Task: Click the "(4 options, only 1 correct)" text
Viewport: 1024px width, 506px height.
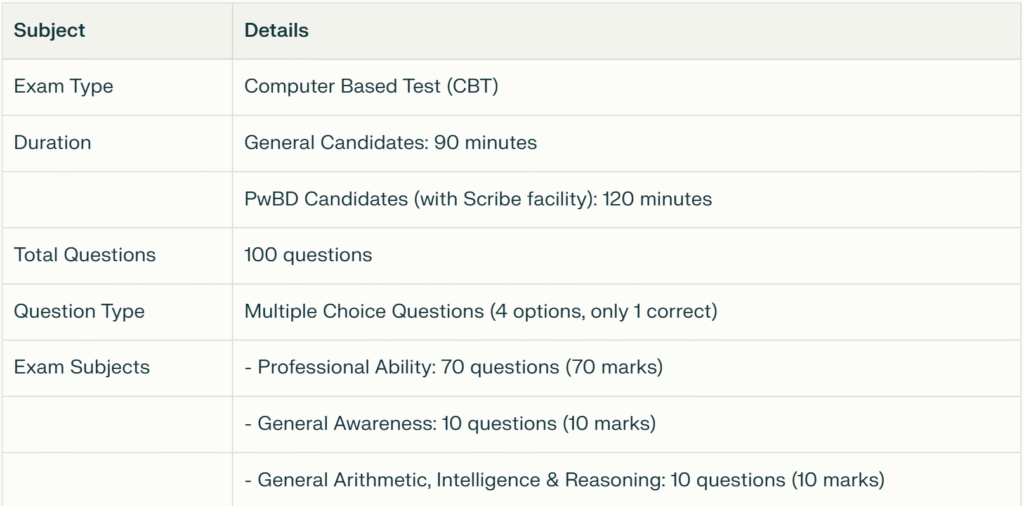Action: click(x=604, y=311)
